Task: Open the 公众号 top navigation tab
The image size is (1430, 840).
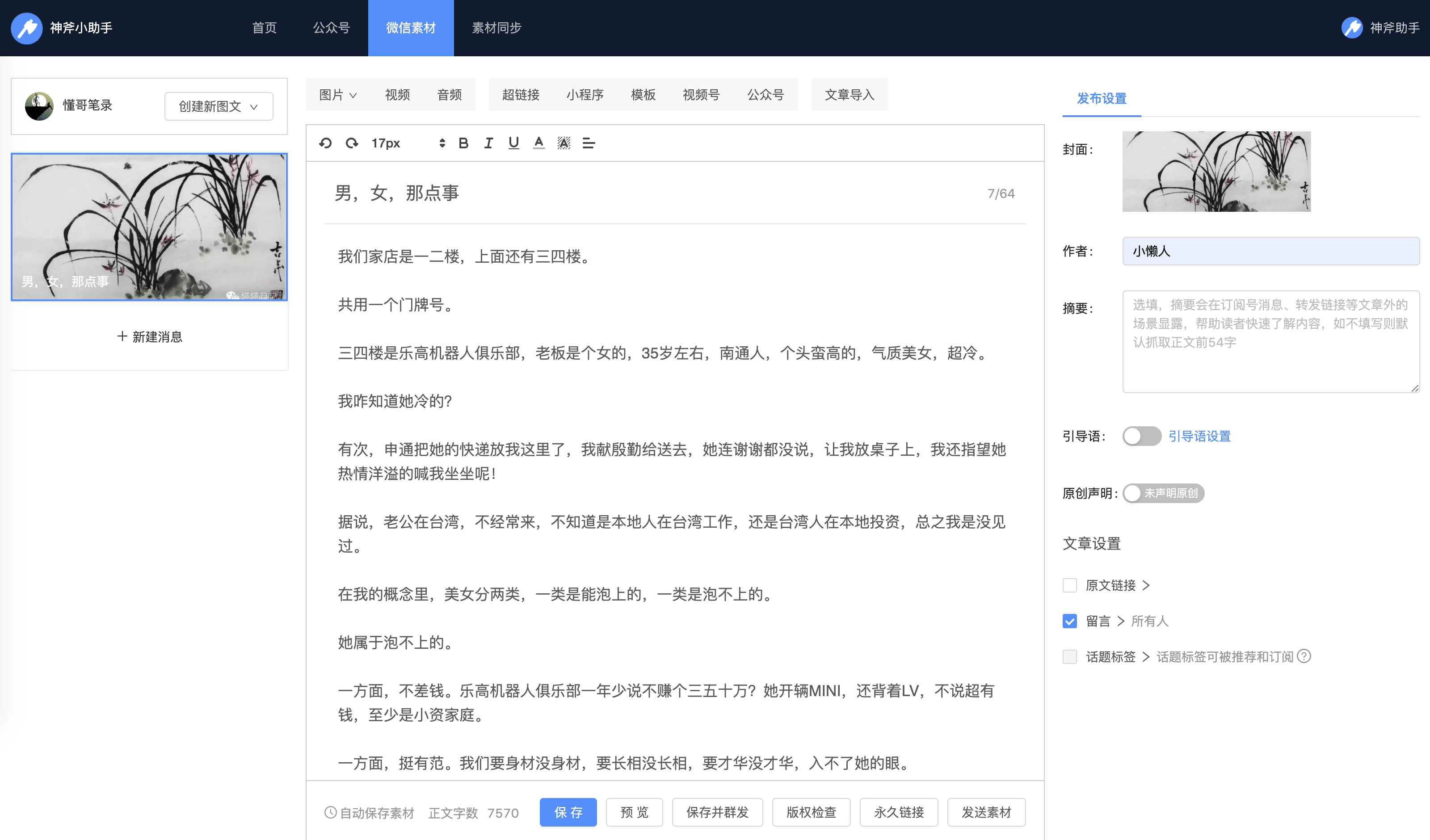Action: [332, 28]
